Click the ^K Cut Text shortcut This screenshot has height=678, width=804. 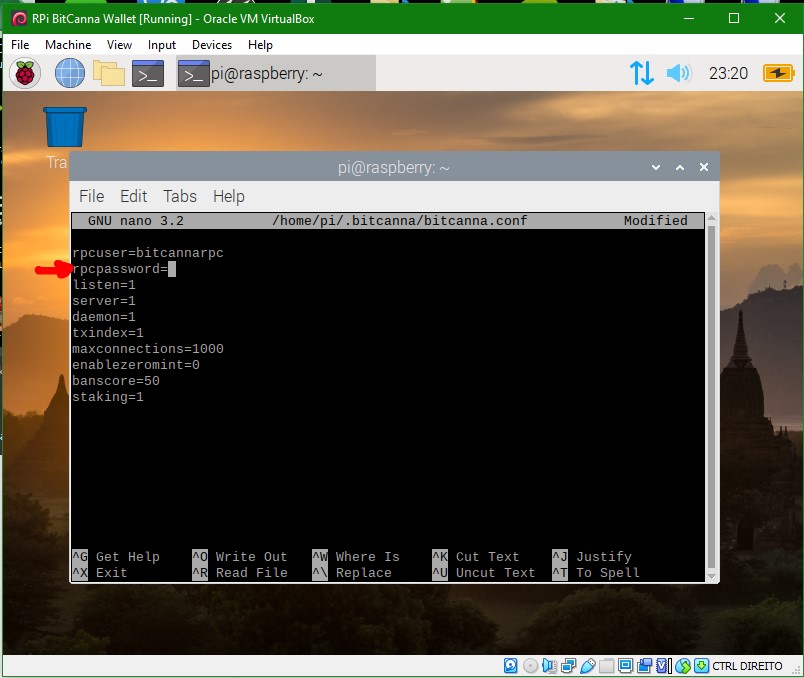coord(476,556)
